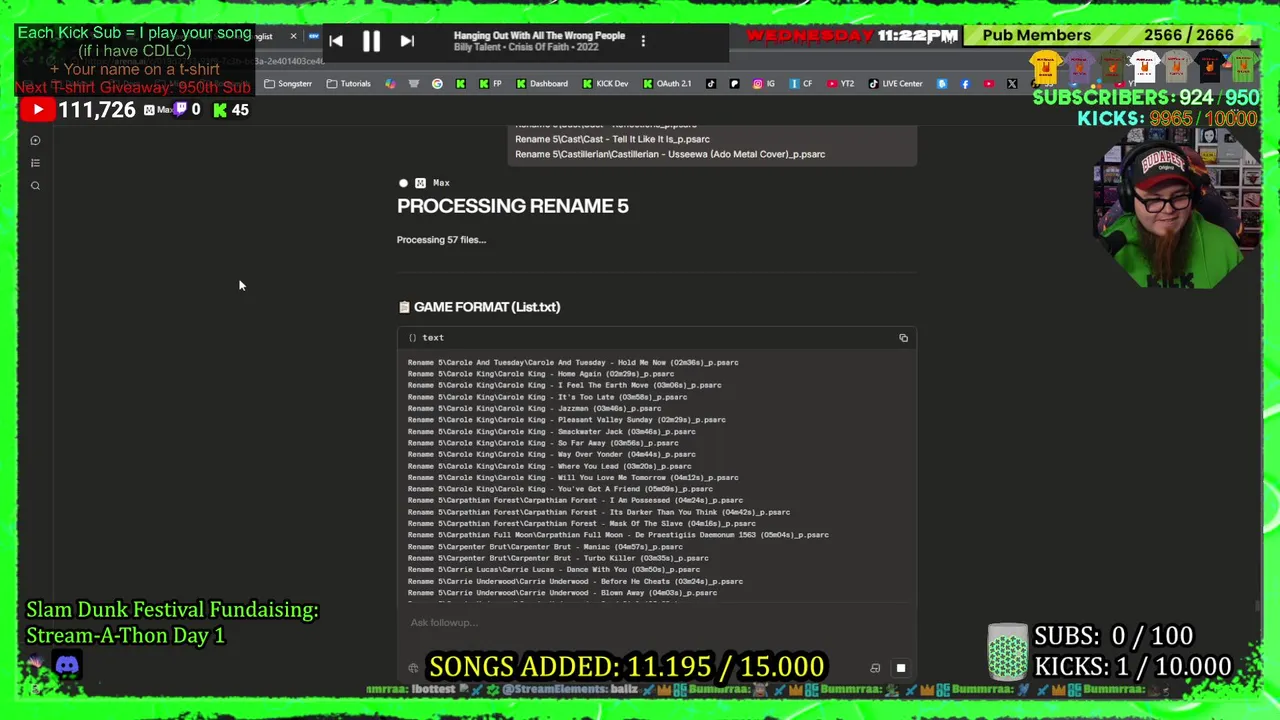Open the FP Kick bookmark
Screen dimensions: 1280x720
click(x=490, y=84)
